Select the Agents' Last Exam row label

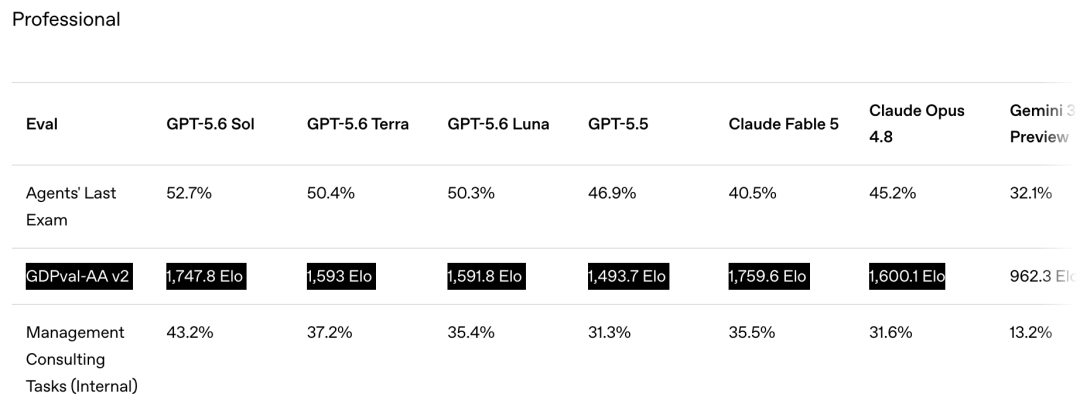(71, 207)
